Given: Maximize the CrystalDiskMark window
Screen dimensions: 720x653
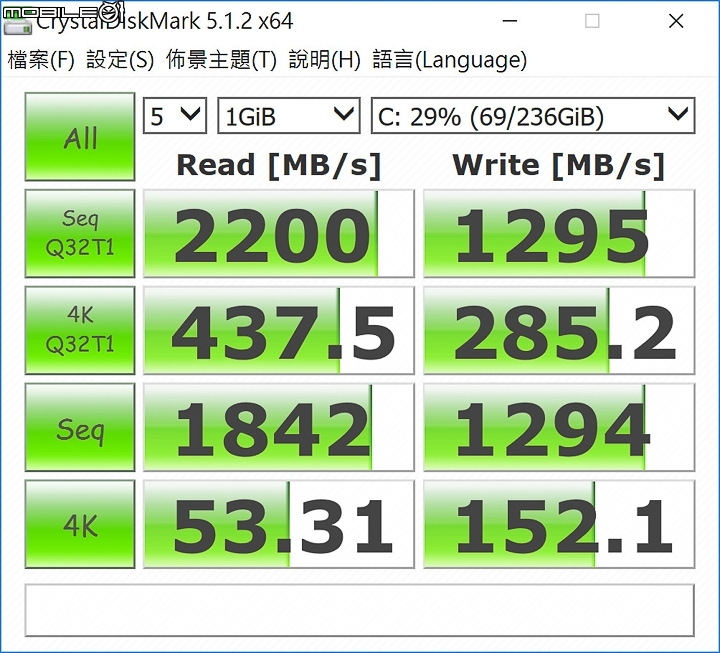Looking at the screenshot, I should (x=592, y=21).
